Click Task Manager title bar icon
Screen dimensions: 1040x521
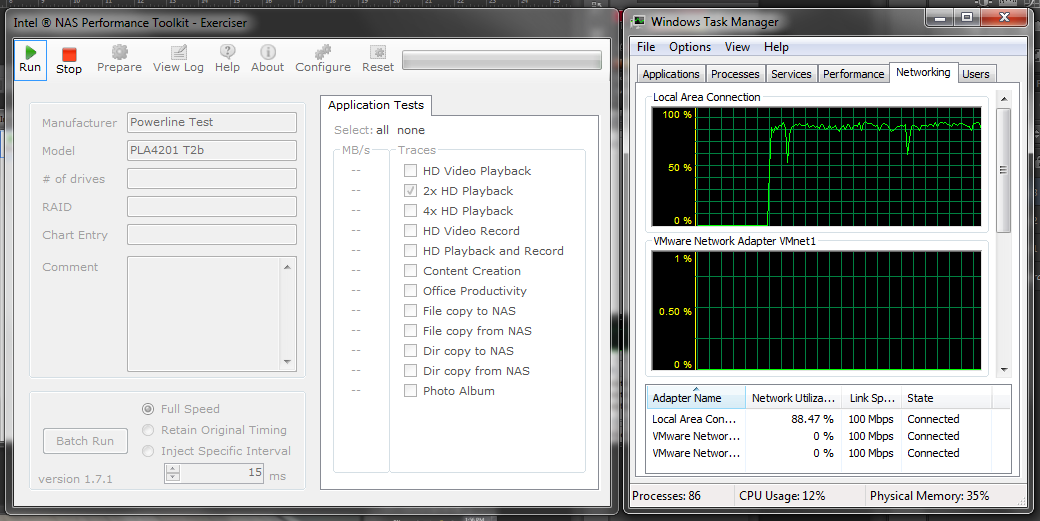(x=639, y=21)
